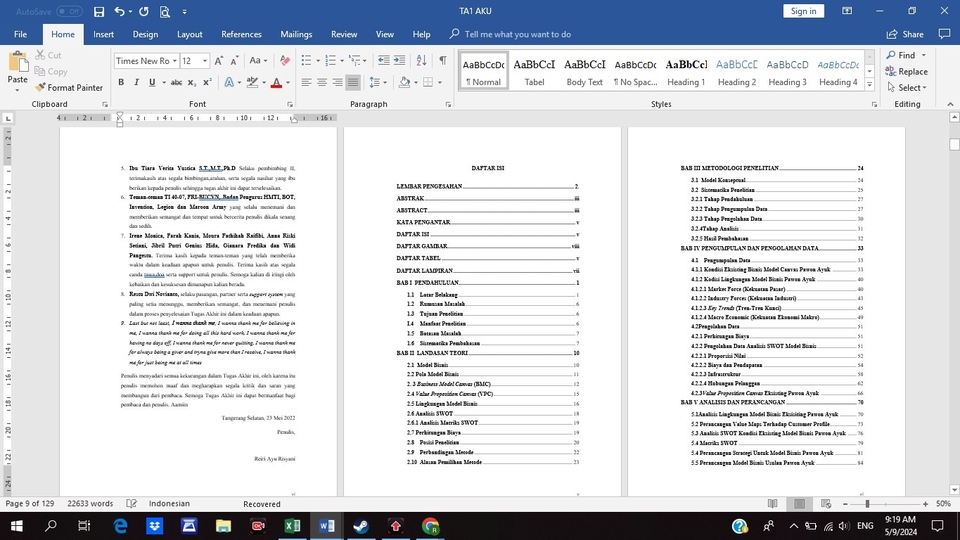Toggle Bold formatting
Image resolution: width=960 pixels, height=540 pixels.
pyautogui.click(x=121, y=83)
